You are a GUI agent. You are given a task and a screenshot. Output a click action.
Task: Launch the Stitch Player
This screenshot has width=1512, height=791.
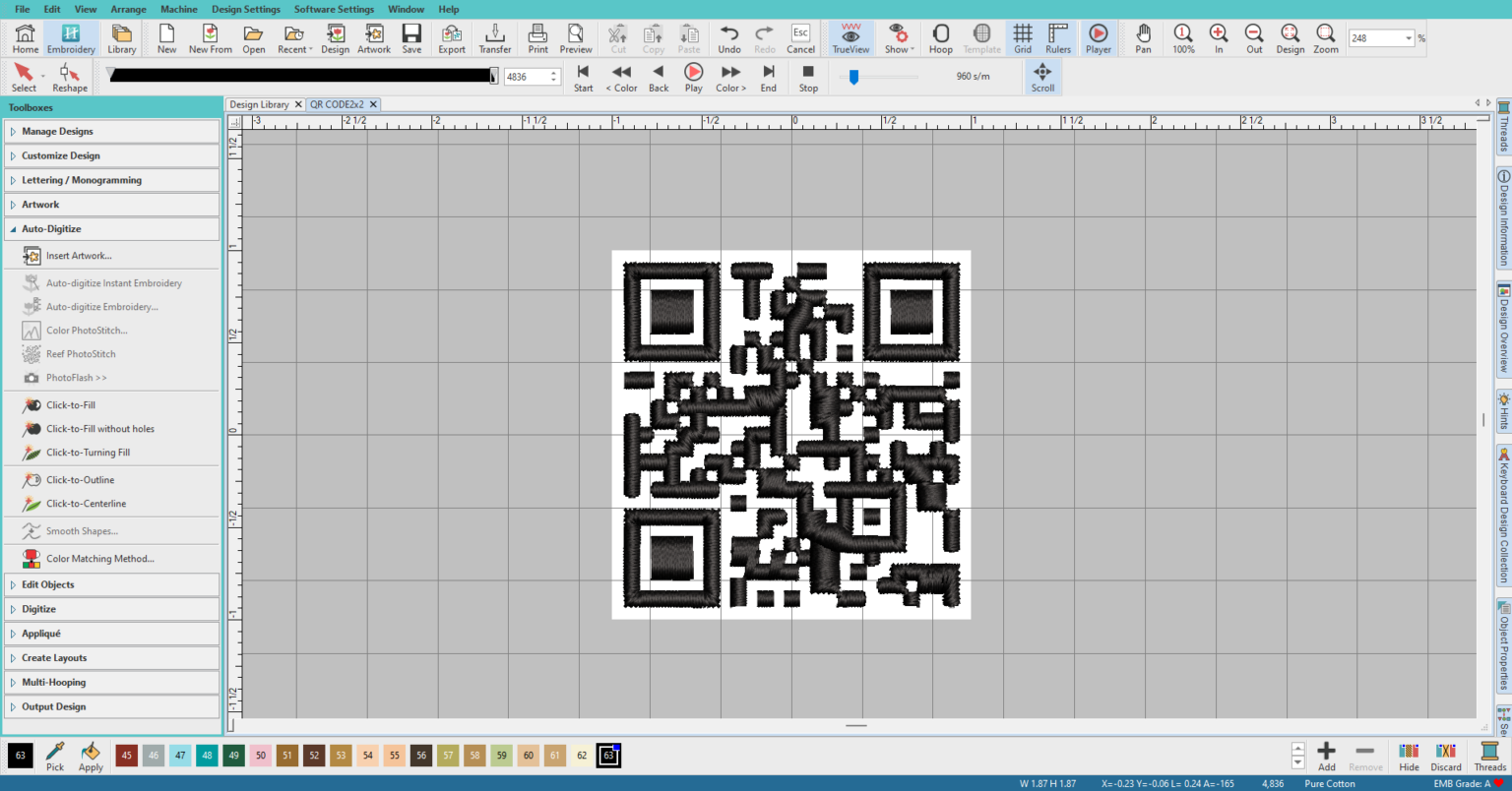click(x=1098, y=38)
